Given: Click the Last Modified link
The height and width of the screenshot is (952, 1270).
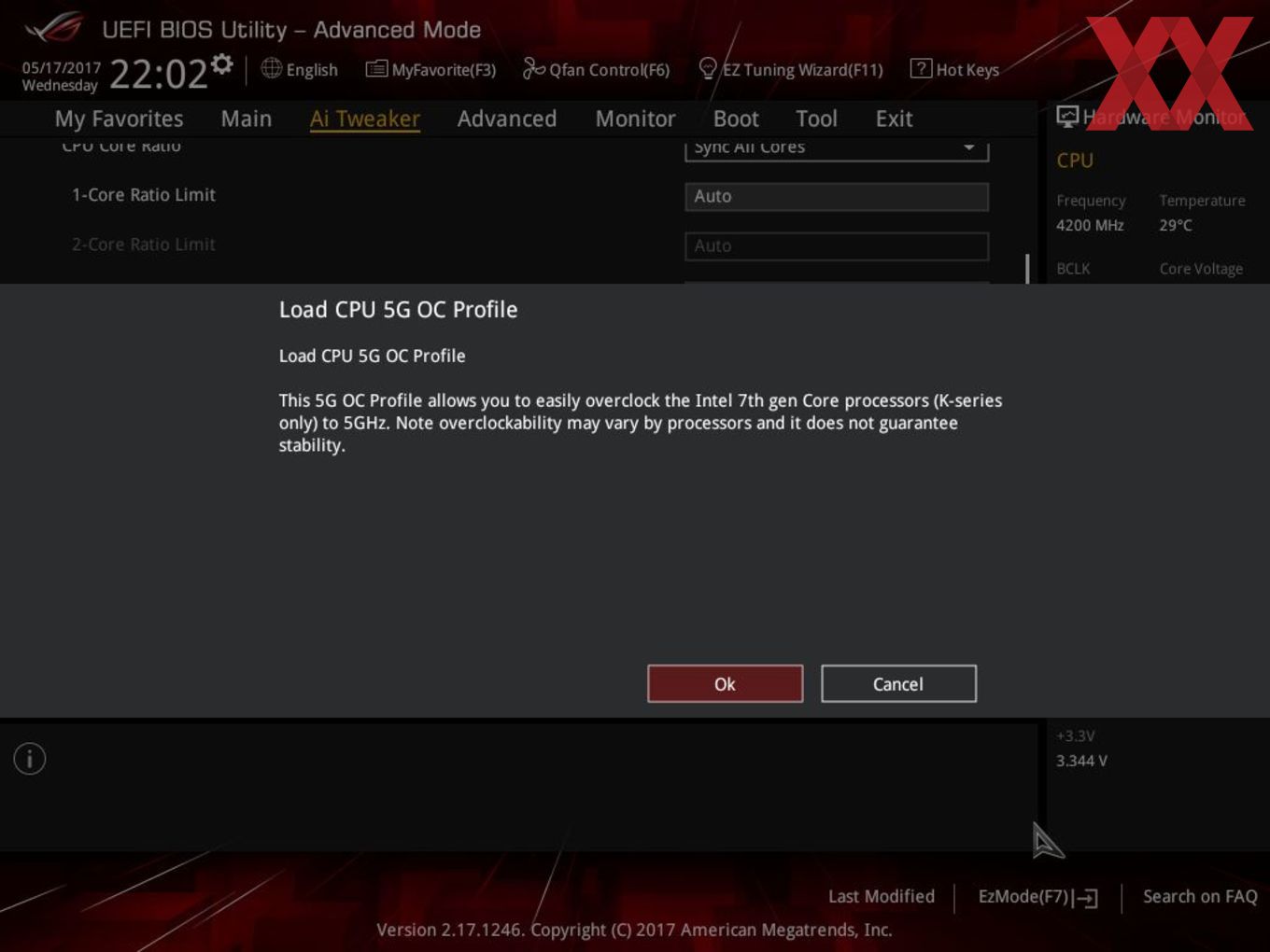Looking at the screenshot, I should pyautogui.click(x=882, y=896).
